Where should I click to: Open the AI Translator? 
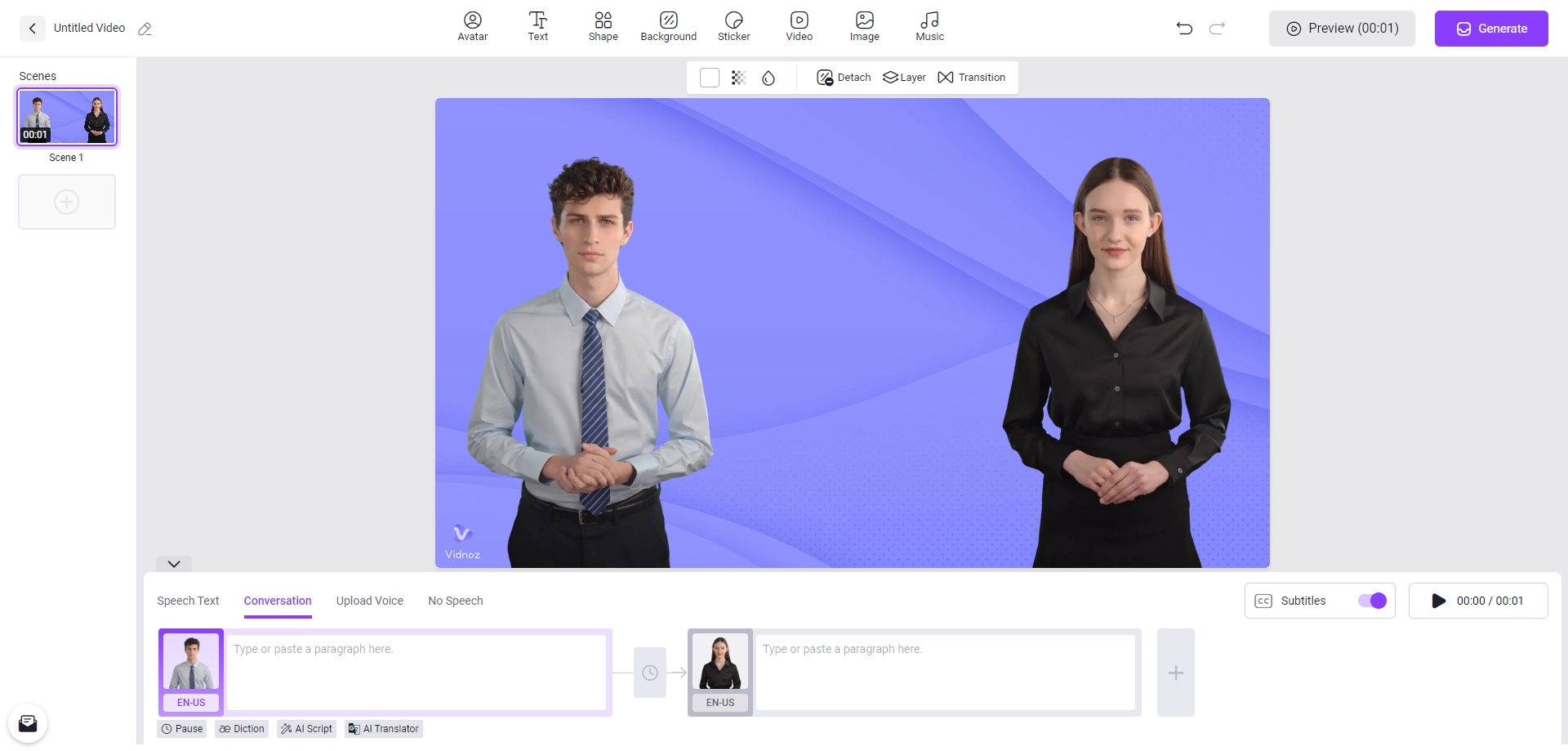coord(384,729)
